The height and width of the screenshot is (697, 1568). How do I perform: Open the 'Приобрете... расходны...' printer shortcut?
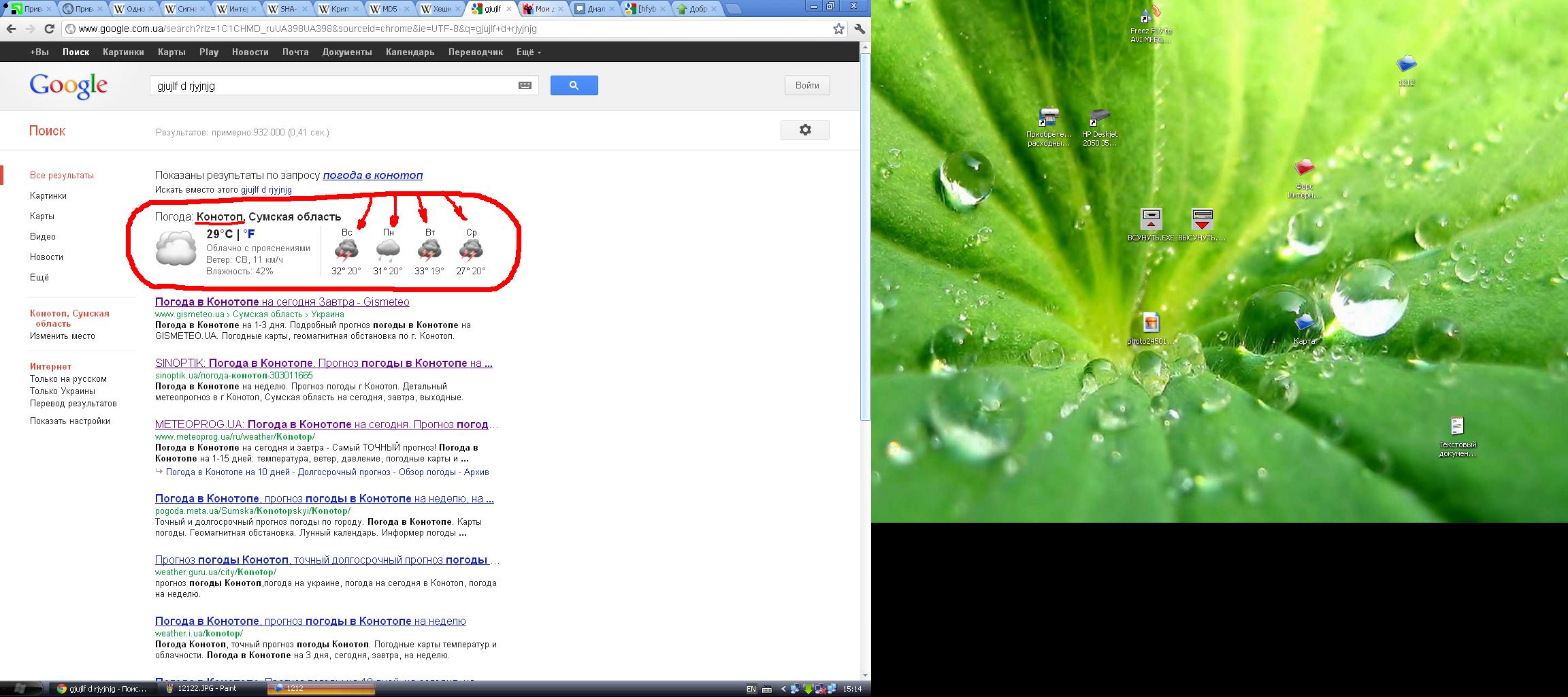1049,128
